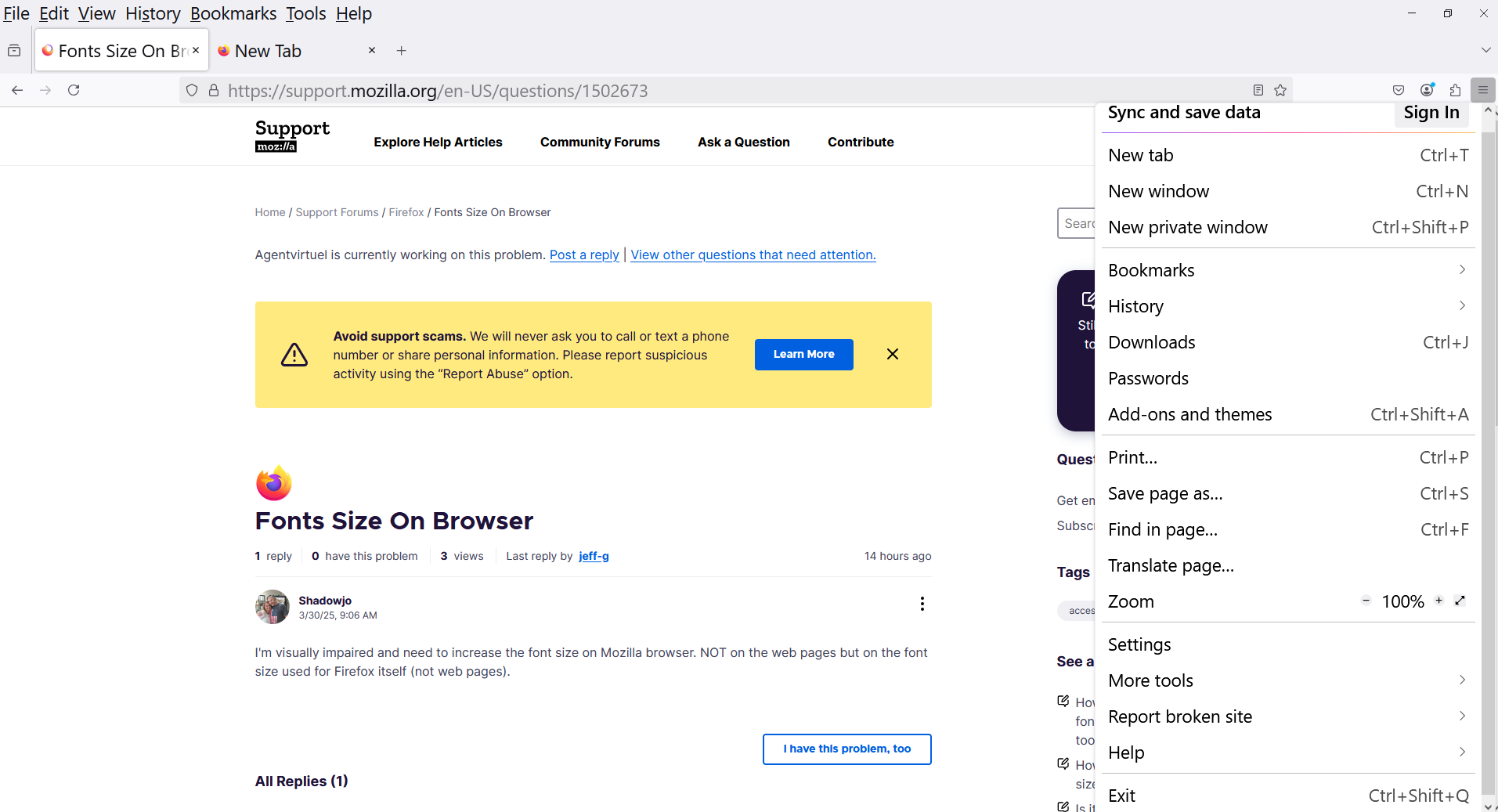Open the Edit menu in menu bar
Viewport: 1498px width, 812px height.
[54, 13]
